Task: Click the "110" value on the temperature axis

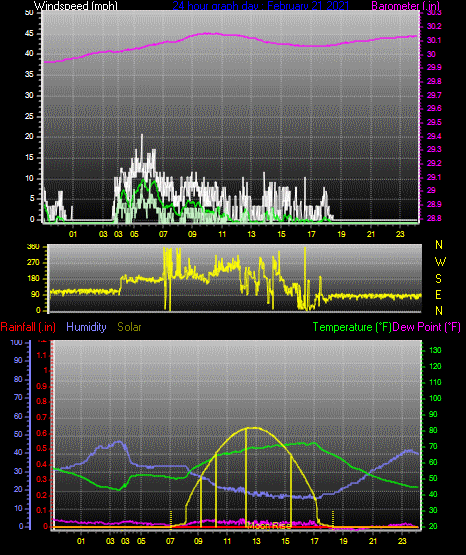Action: tap(435, 382)
